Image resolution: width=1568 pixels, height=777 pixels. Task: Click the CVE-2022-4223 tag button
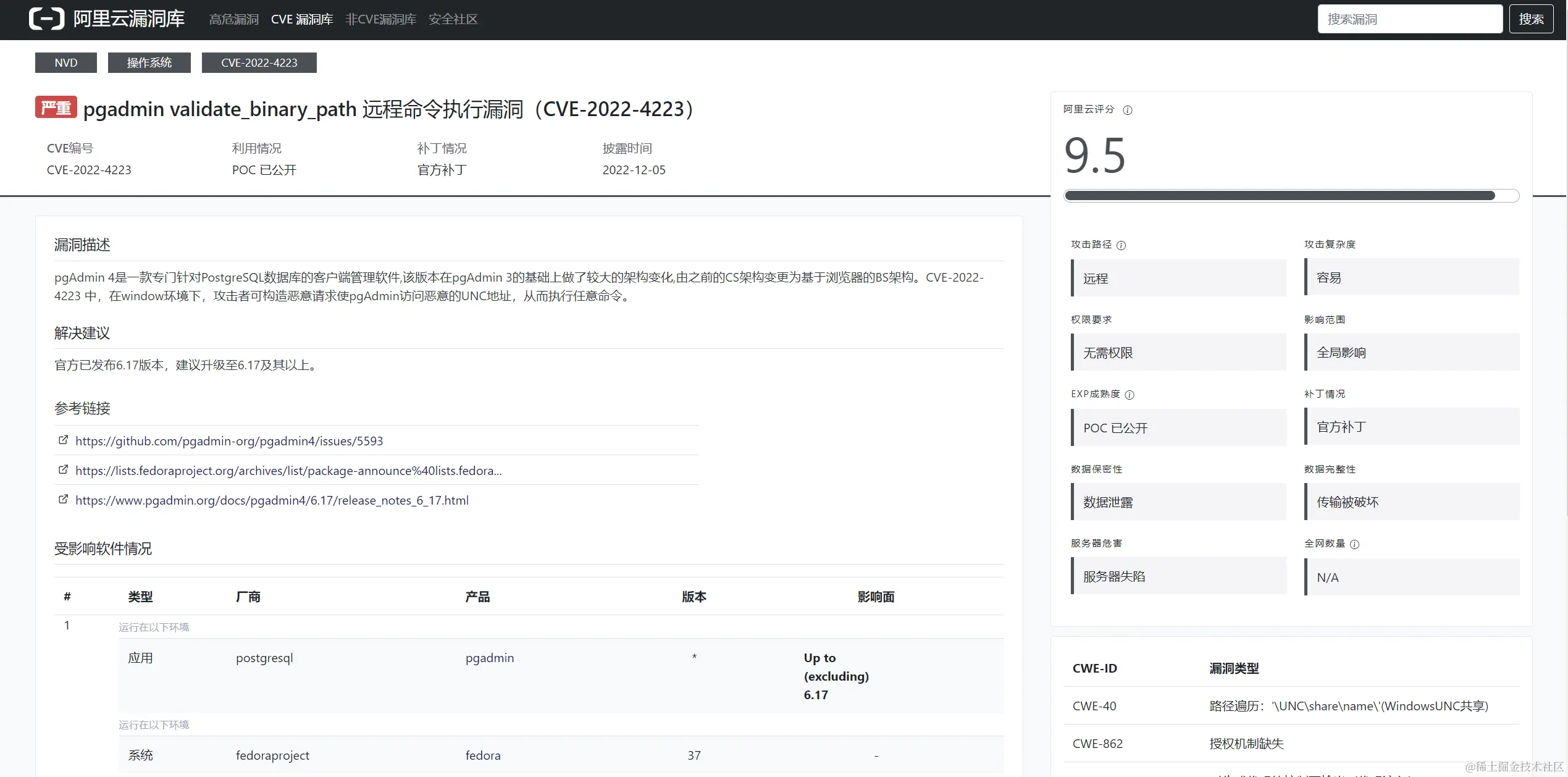pos(259,62)
